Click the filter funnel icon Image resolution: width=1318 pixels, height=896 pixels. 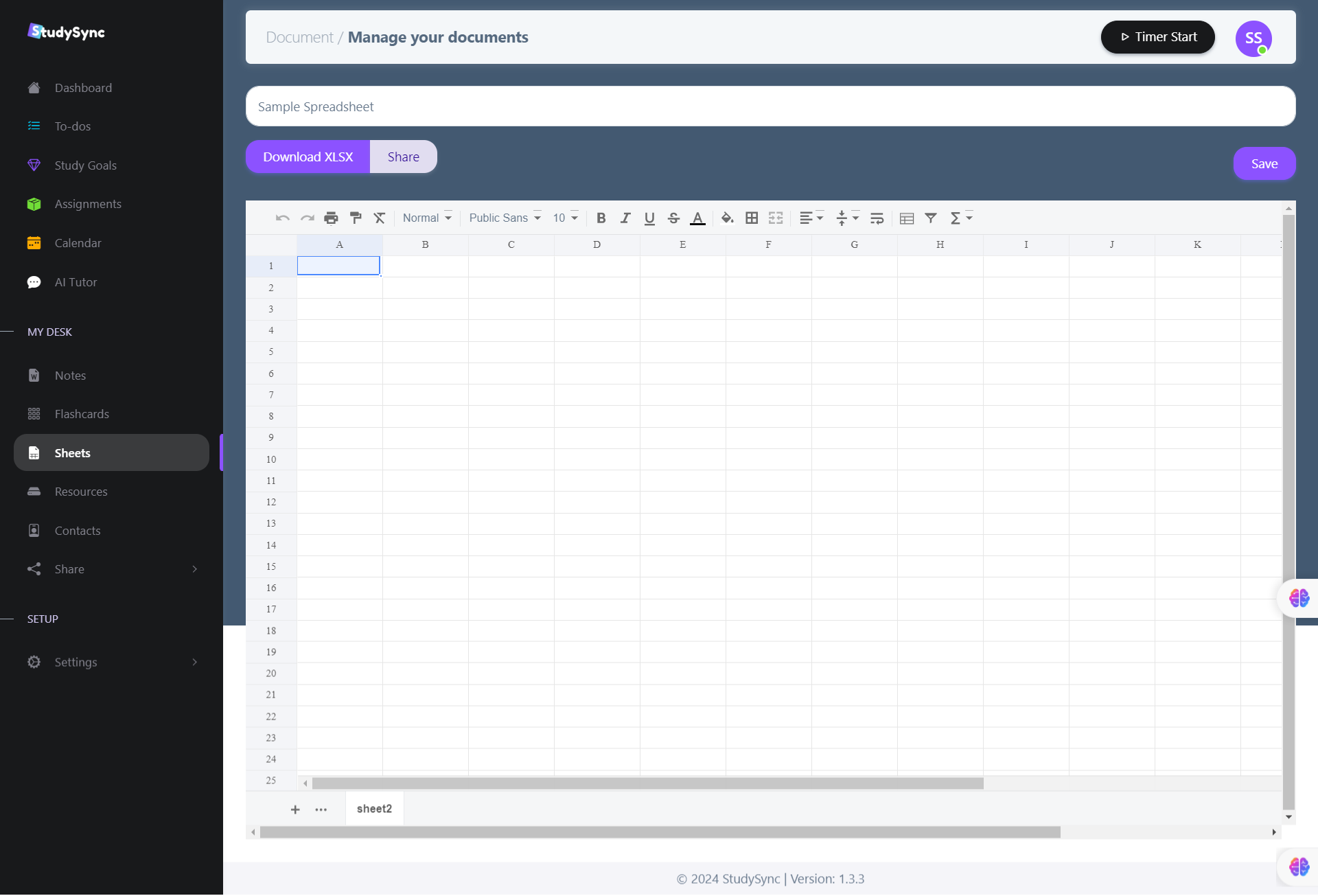coord(931,218)
